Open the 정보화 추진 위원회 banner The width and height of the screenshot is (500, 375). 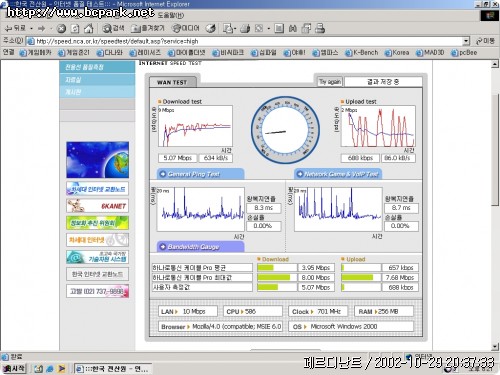97,223
